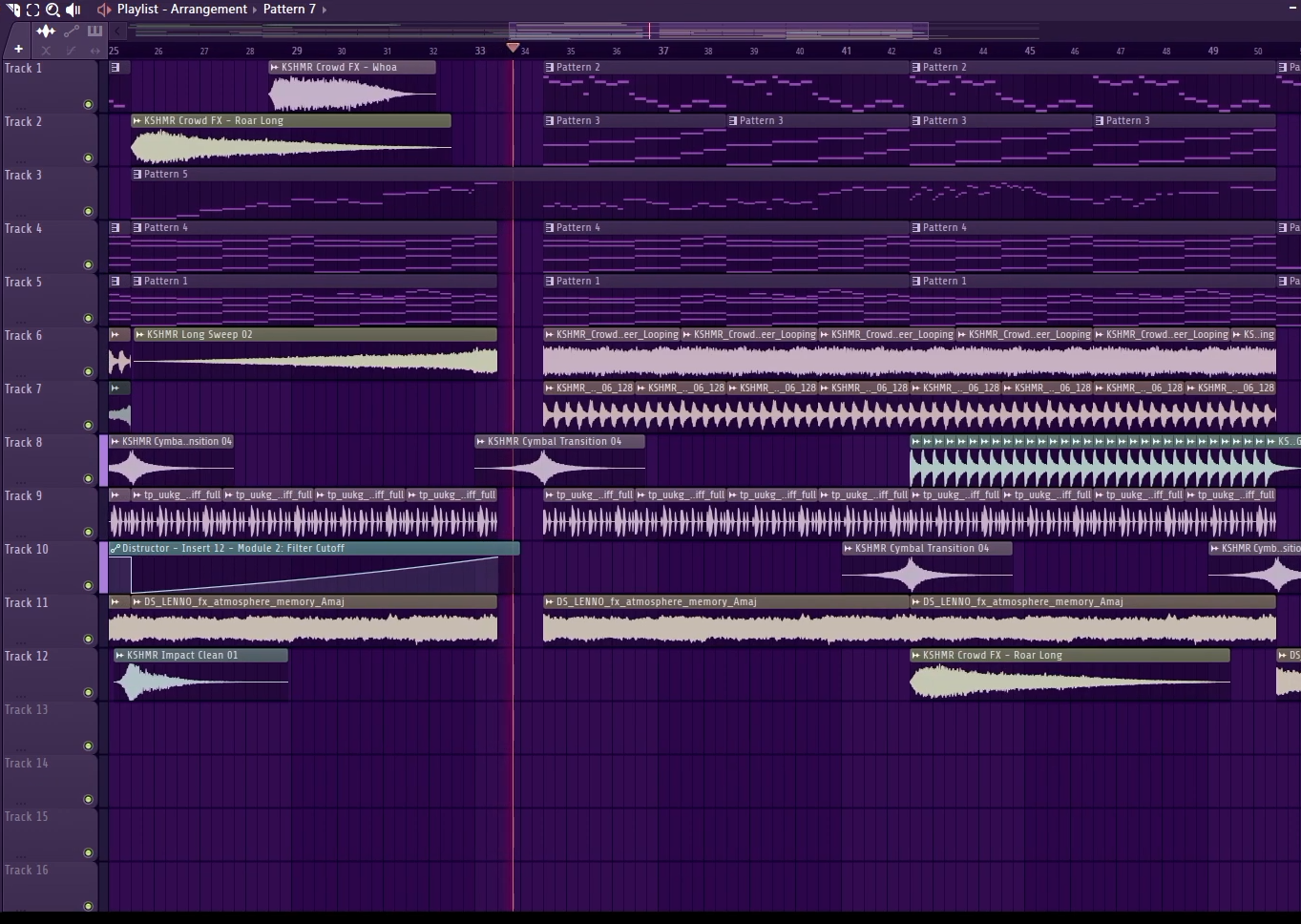
Task: Click the horizontal stretch arrows icon
Action: click(94, 51)
